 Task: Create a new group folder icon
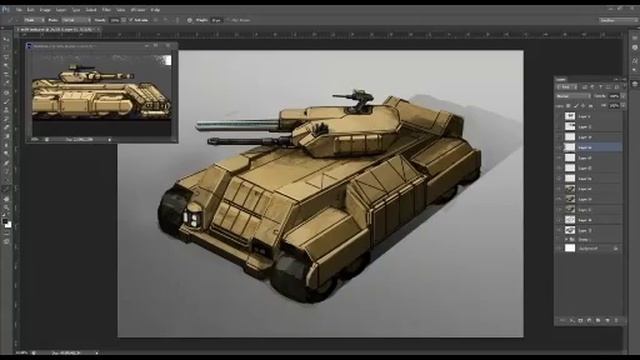pos(598,321)
